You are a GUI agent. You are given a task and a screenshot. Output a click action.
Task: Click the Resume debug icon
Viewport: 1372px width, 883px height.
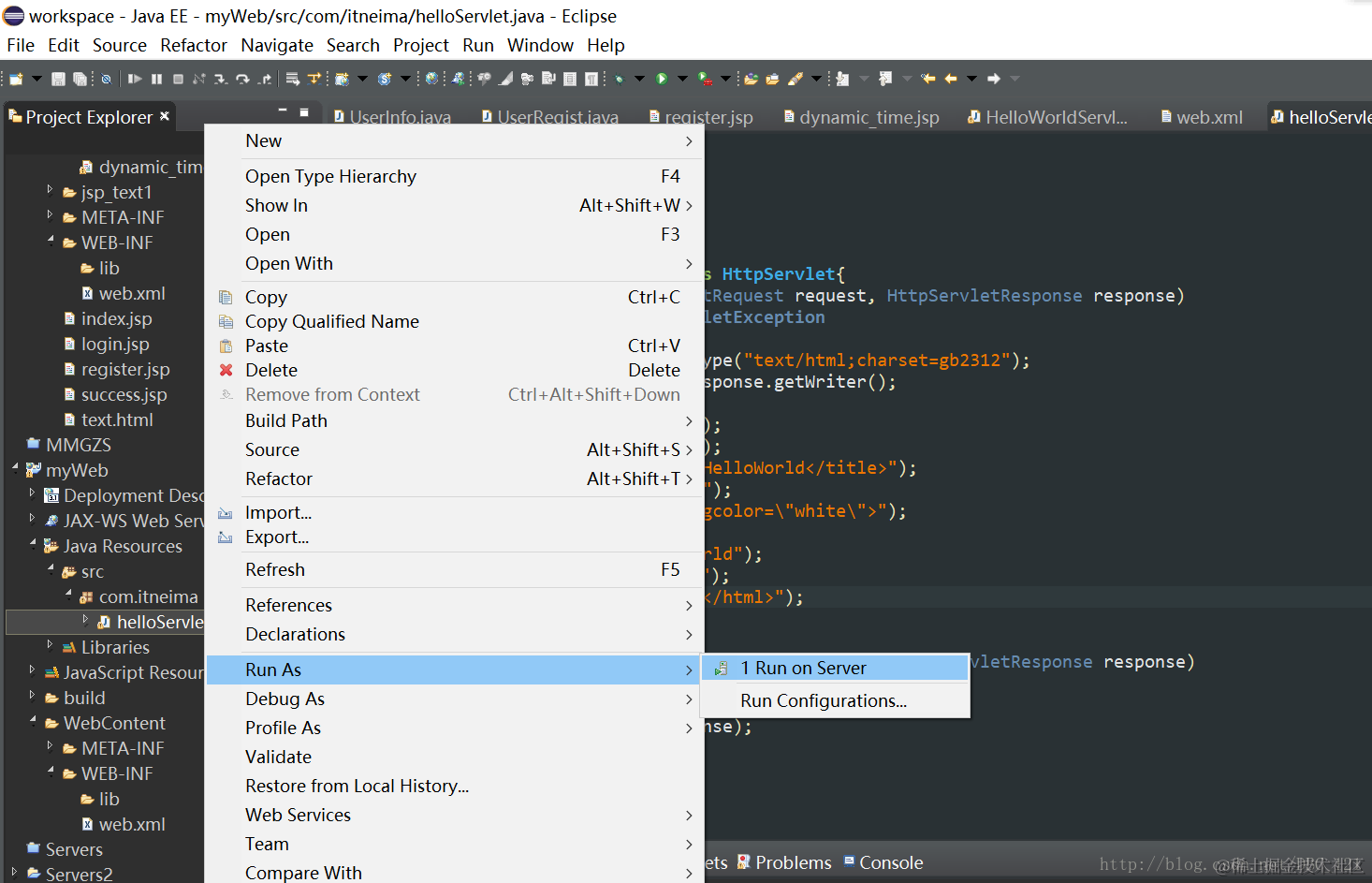tap(135, 79)
